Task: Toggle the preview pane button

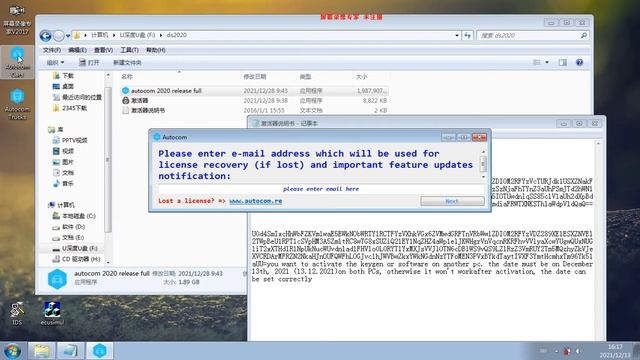Action: [x=563, y=62]
